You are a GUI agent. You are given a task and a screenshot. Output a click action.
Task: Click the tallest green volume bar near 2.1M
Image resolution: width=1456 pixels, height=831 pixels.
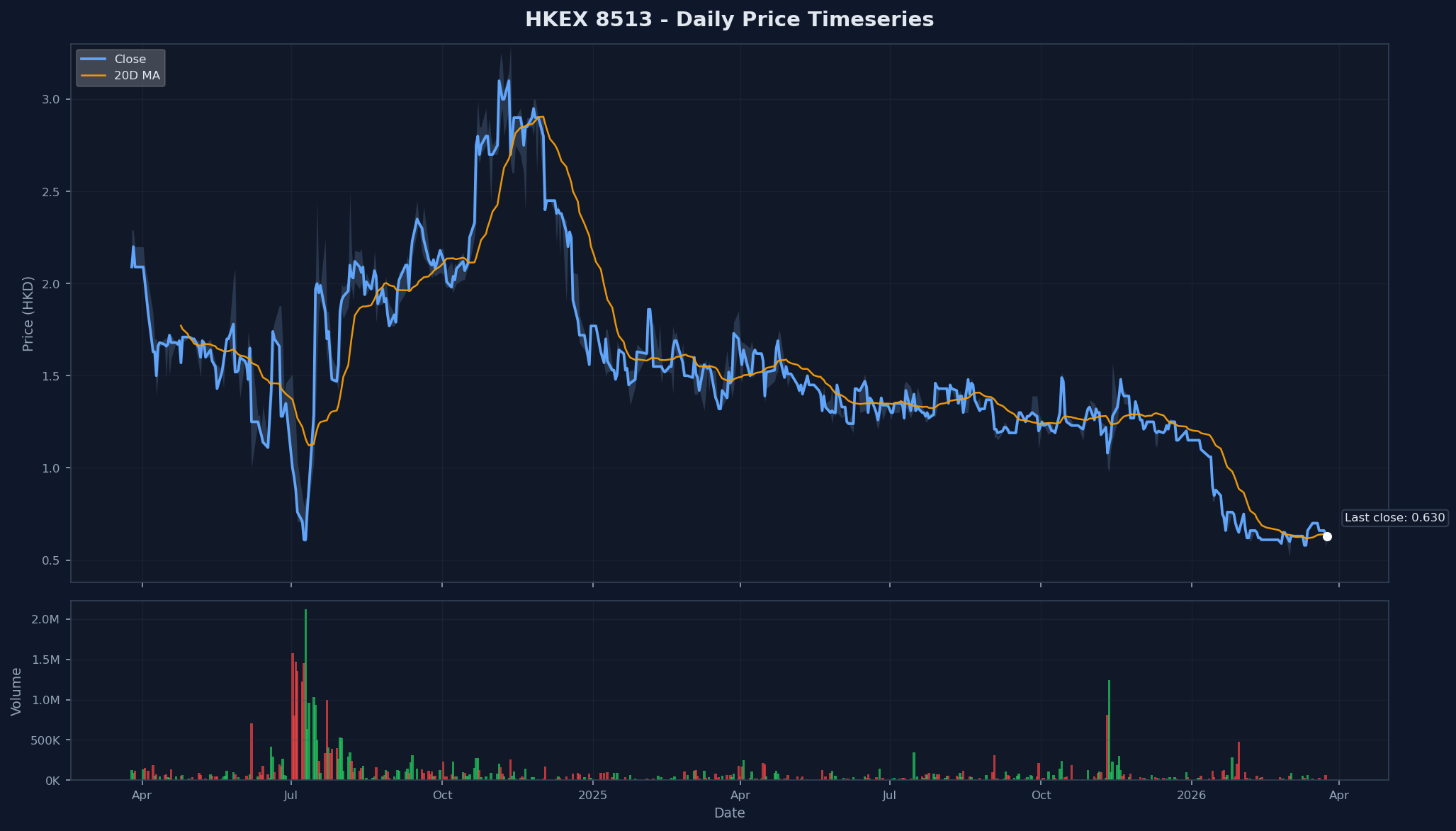[305, 695]
